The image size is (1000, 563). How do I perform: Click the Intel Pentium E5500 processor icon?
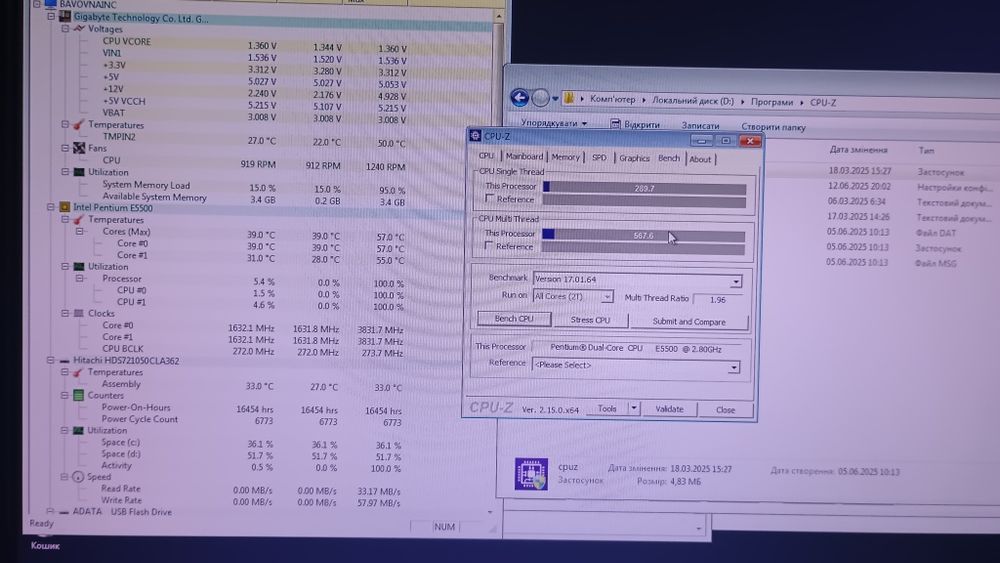tap(64, 207)
